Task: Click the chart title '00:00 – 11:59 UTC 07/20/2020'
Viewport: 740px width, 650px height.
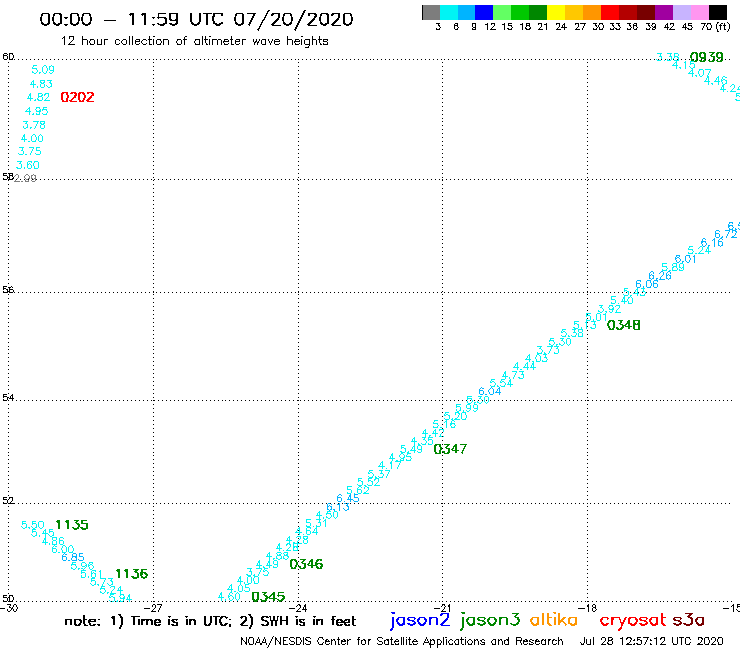Action: (x=196, y=19)
